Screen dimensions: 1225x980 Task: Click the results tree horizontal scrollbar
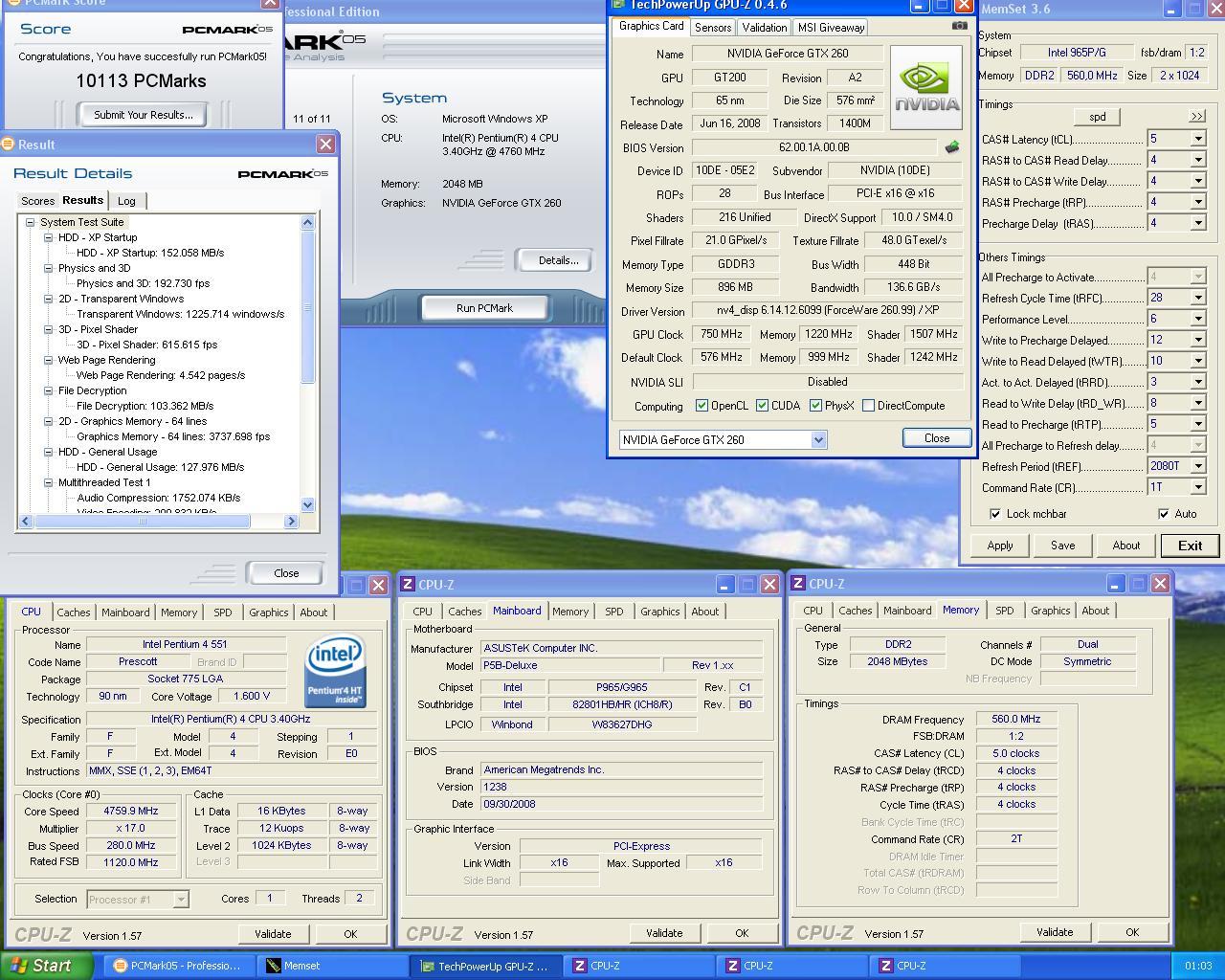[x=143, y=522]
